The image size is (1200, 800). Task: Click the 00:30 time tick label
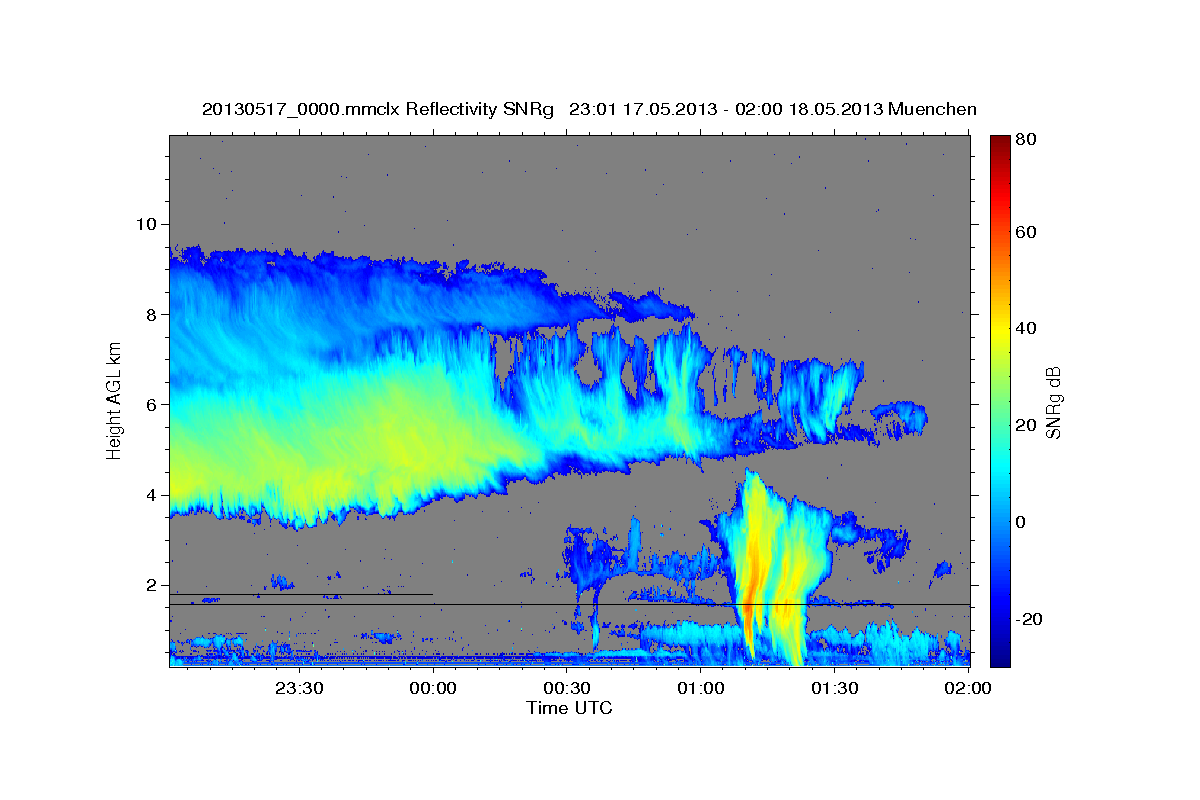[x=566, y=688]
